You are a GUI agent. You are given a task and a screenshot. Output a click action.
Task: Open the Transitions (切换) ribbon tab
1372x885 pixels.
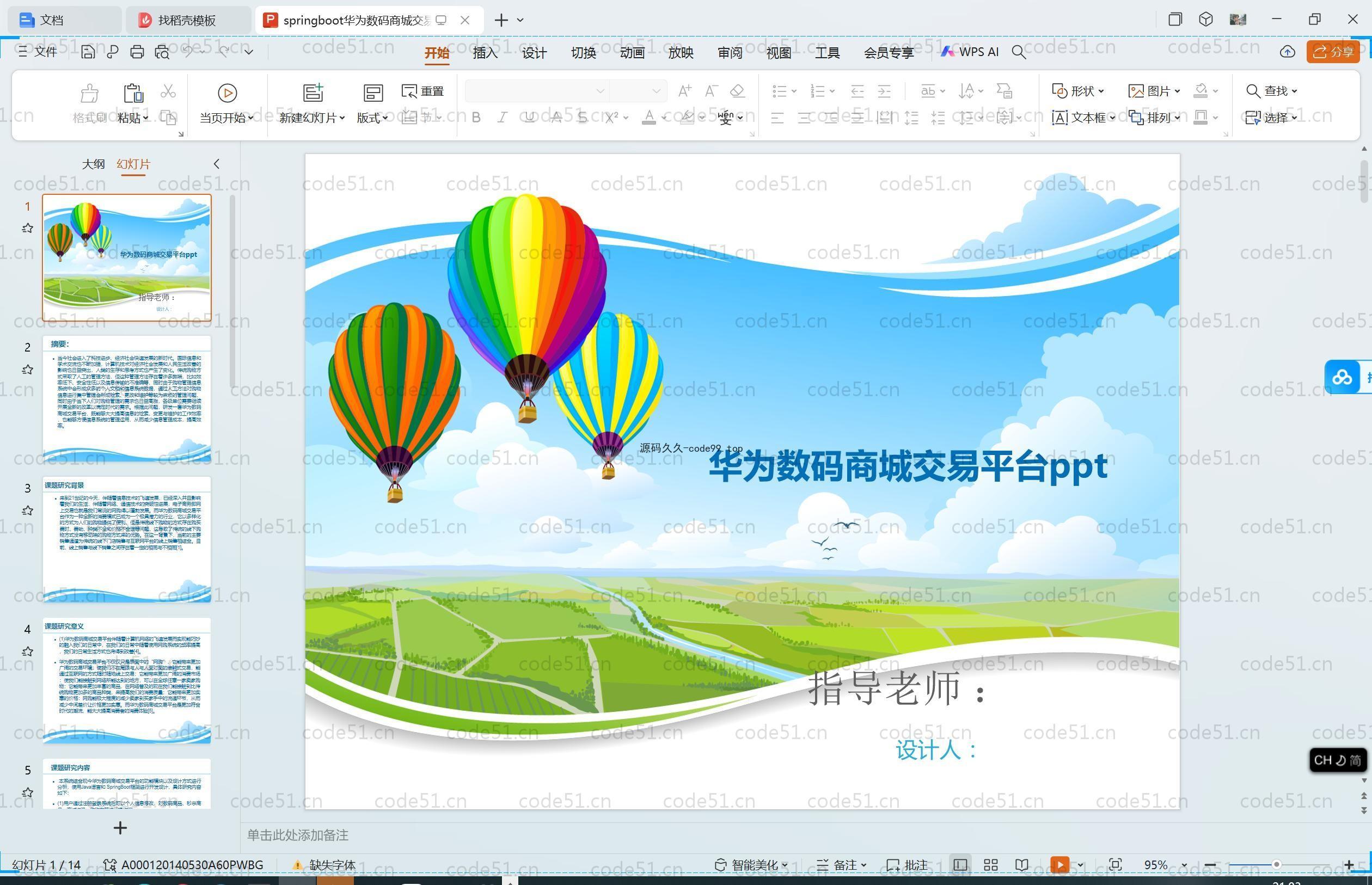584,53
